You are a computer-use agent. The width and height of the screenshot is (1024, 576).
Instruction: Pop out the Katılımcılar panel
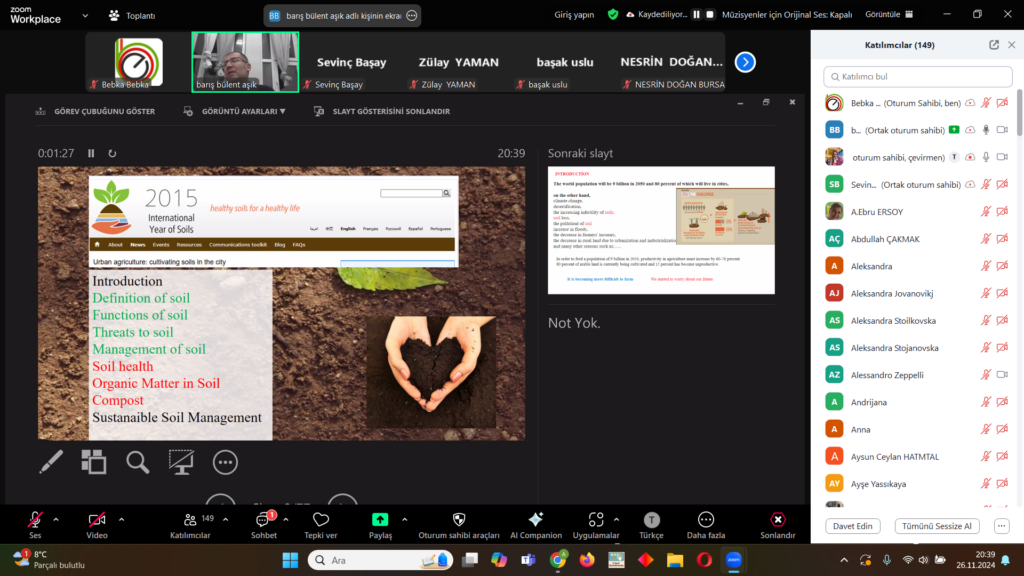click(993, 45)
